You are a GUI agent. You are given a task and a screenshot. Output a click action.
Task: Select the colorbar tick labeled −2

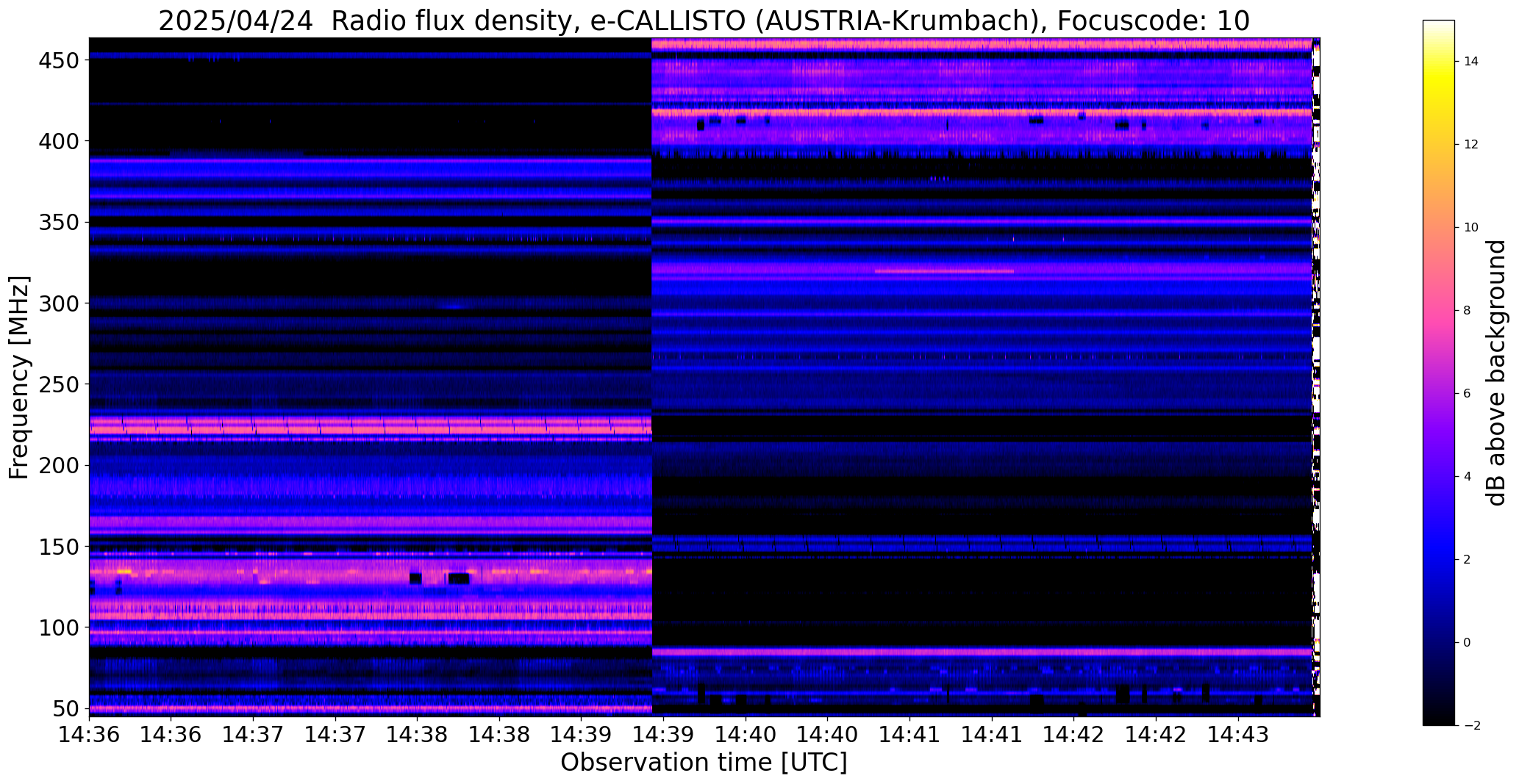(1472, 726)
